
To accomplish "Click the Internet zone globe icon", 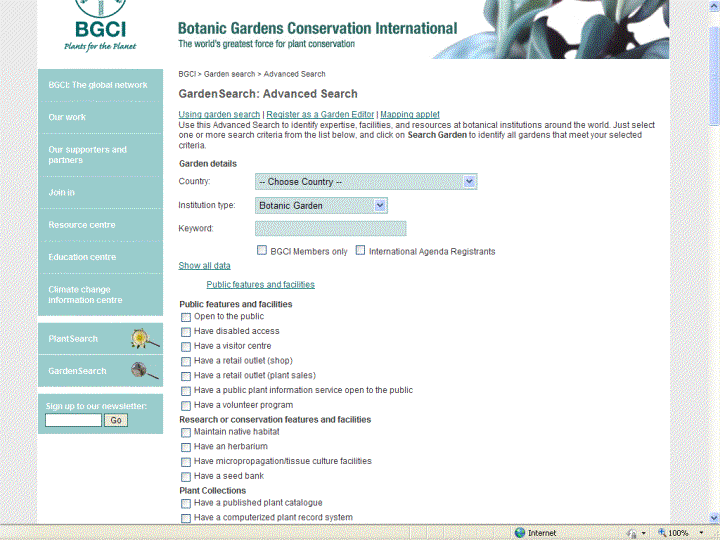I will point(520,533).
